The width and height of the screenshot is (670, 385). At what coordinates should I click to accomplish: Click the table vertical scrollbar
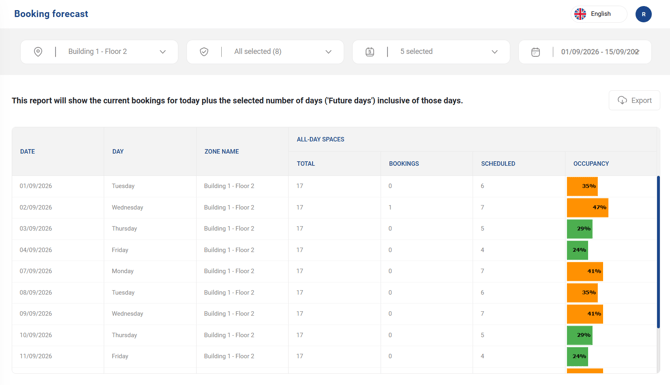(658, 252)
